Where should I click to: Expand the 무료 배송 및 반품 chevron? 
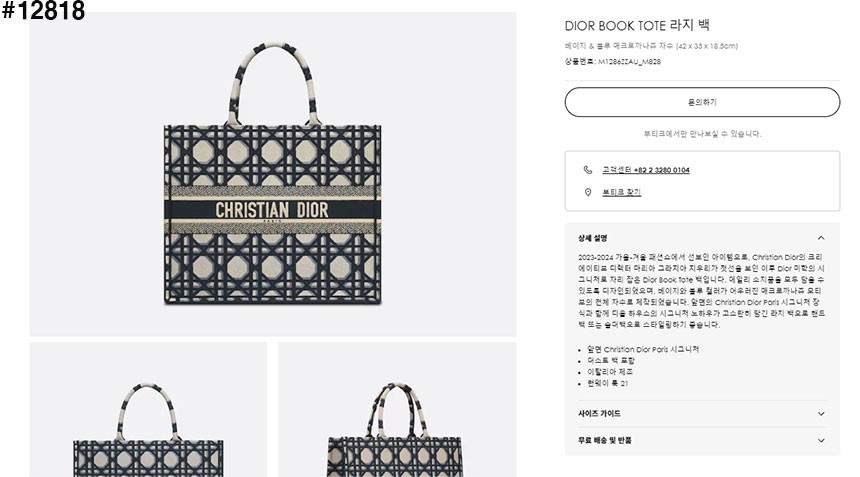pyautogui.click(x=821, y=440)
